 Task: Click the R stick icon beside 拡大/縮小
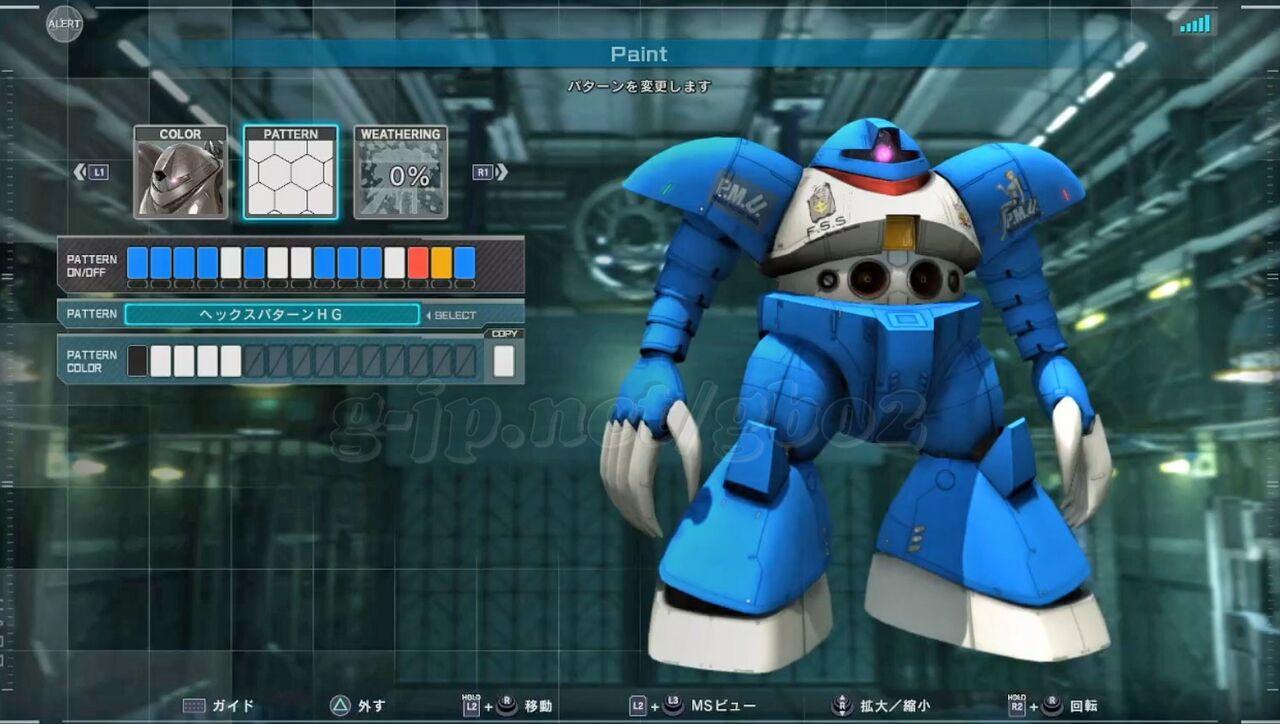click(841, 705)
